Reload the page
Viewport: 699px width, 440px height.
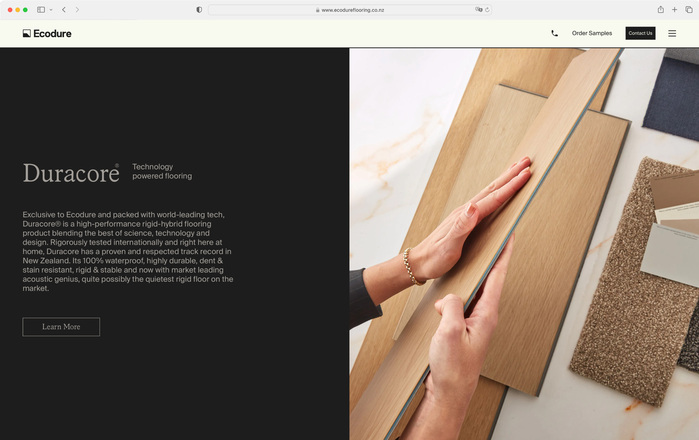point(487,9)
